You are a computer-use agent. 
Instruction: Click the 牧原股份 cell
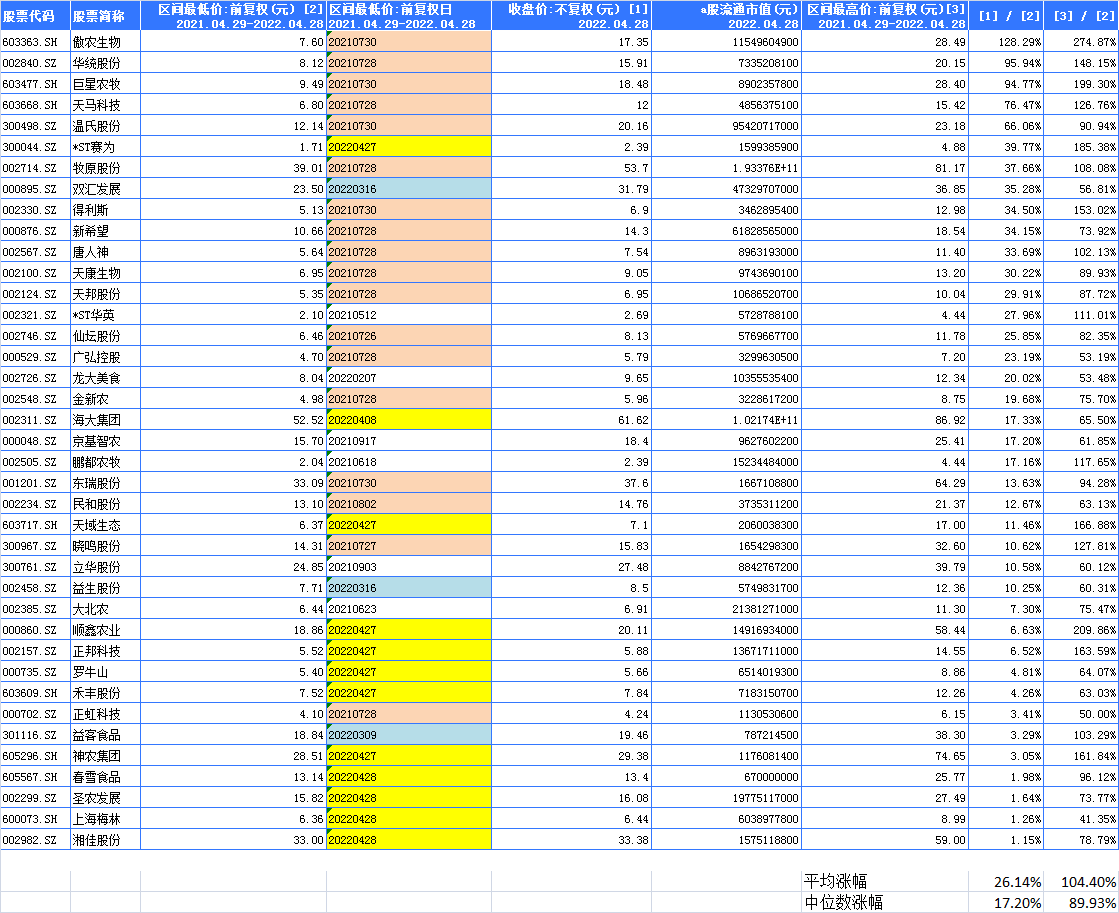106,168
